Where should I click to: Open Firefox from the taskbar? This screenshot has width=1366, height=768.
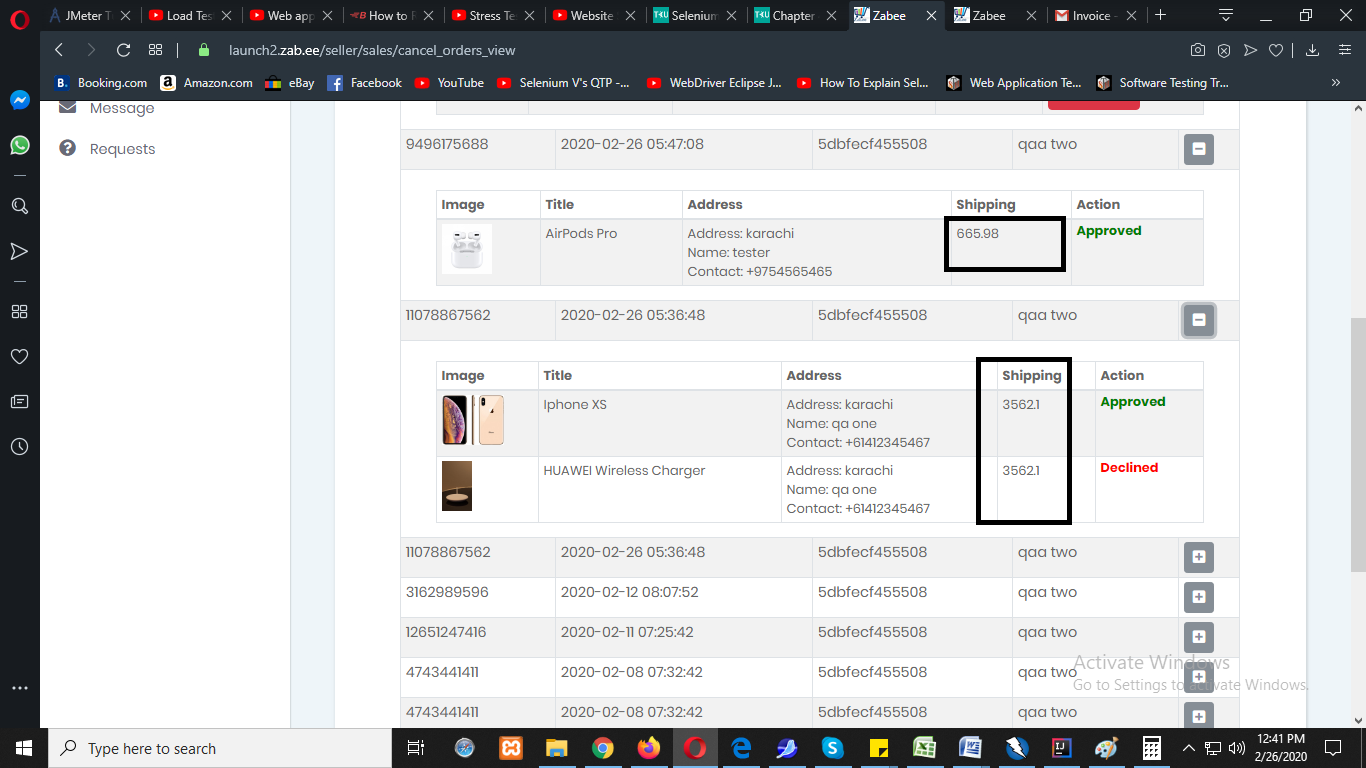(649, 748)
